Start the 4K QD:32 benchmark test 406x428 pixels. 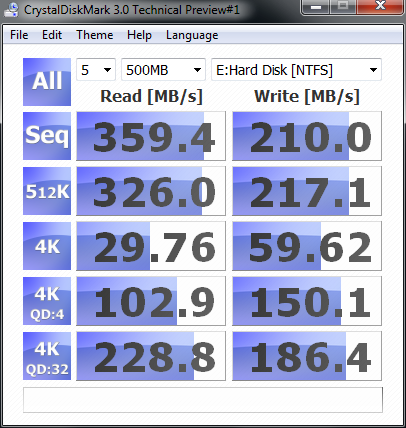click(x=47, y=356)
